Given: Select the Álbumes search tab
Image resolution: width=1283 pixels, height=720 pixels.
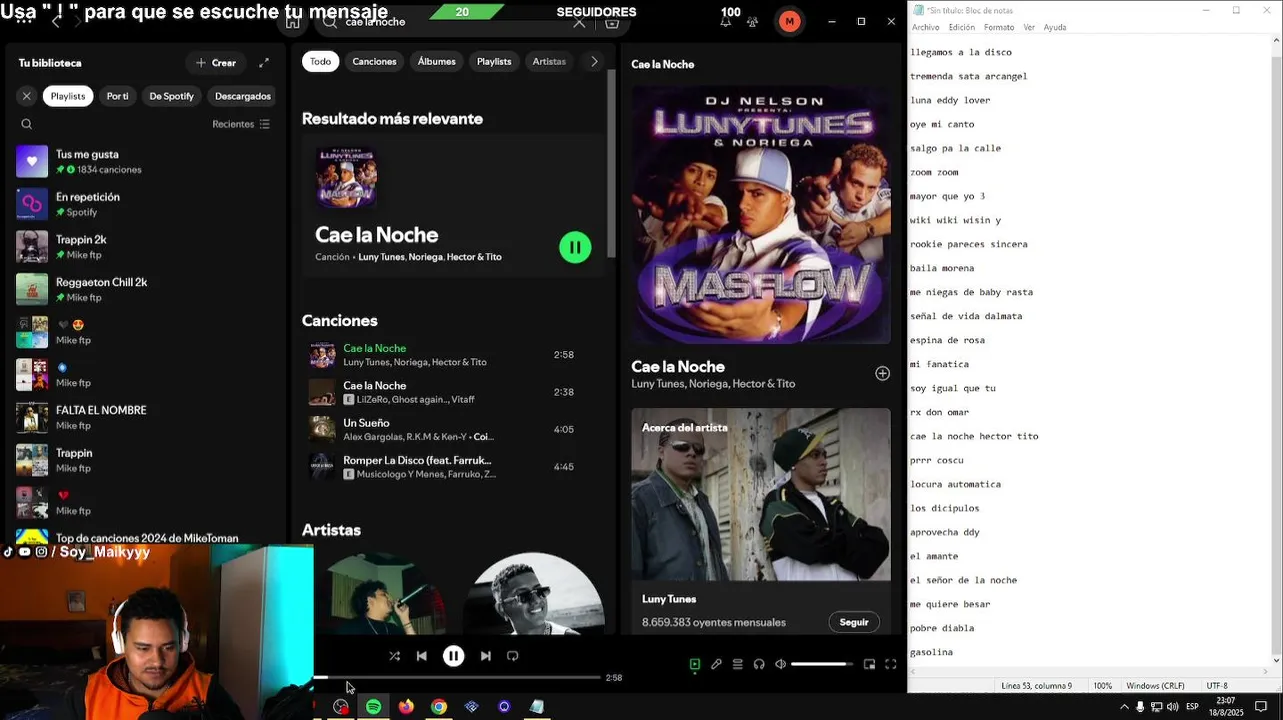Looking at the screenshot, I should [x=436, y=61].
